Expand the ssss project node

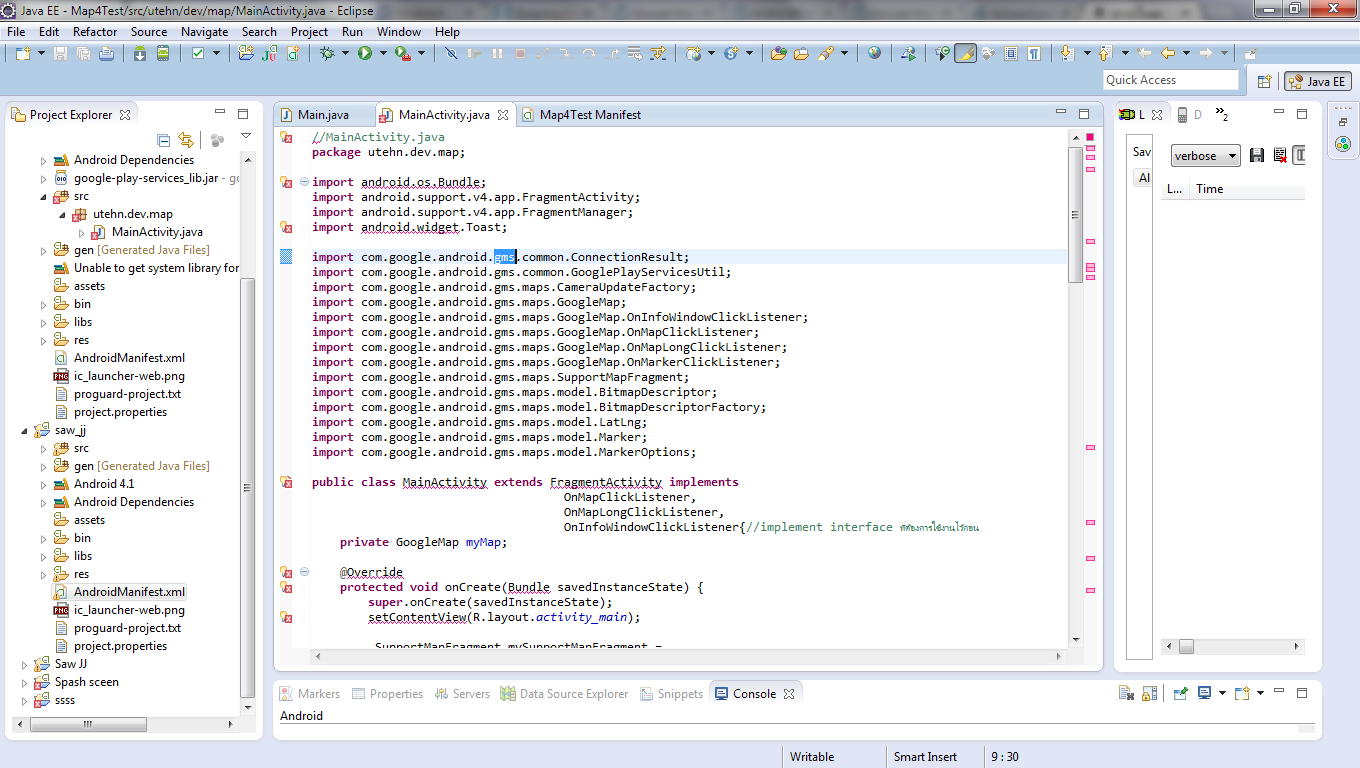(x=26, y=700)
